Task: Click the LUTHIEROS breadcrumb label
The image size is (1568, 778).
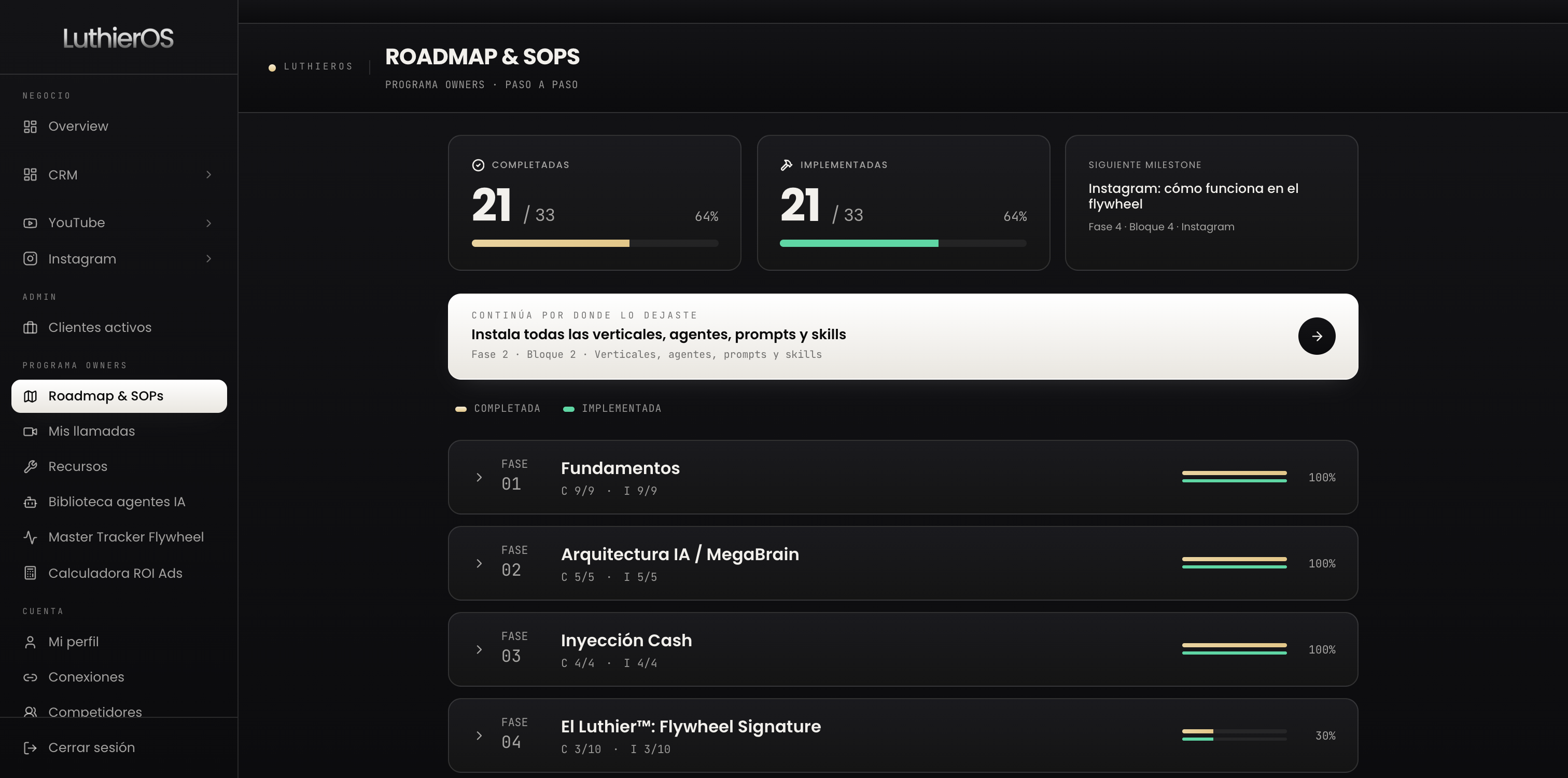Action: [x=318, y=66]
